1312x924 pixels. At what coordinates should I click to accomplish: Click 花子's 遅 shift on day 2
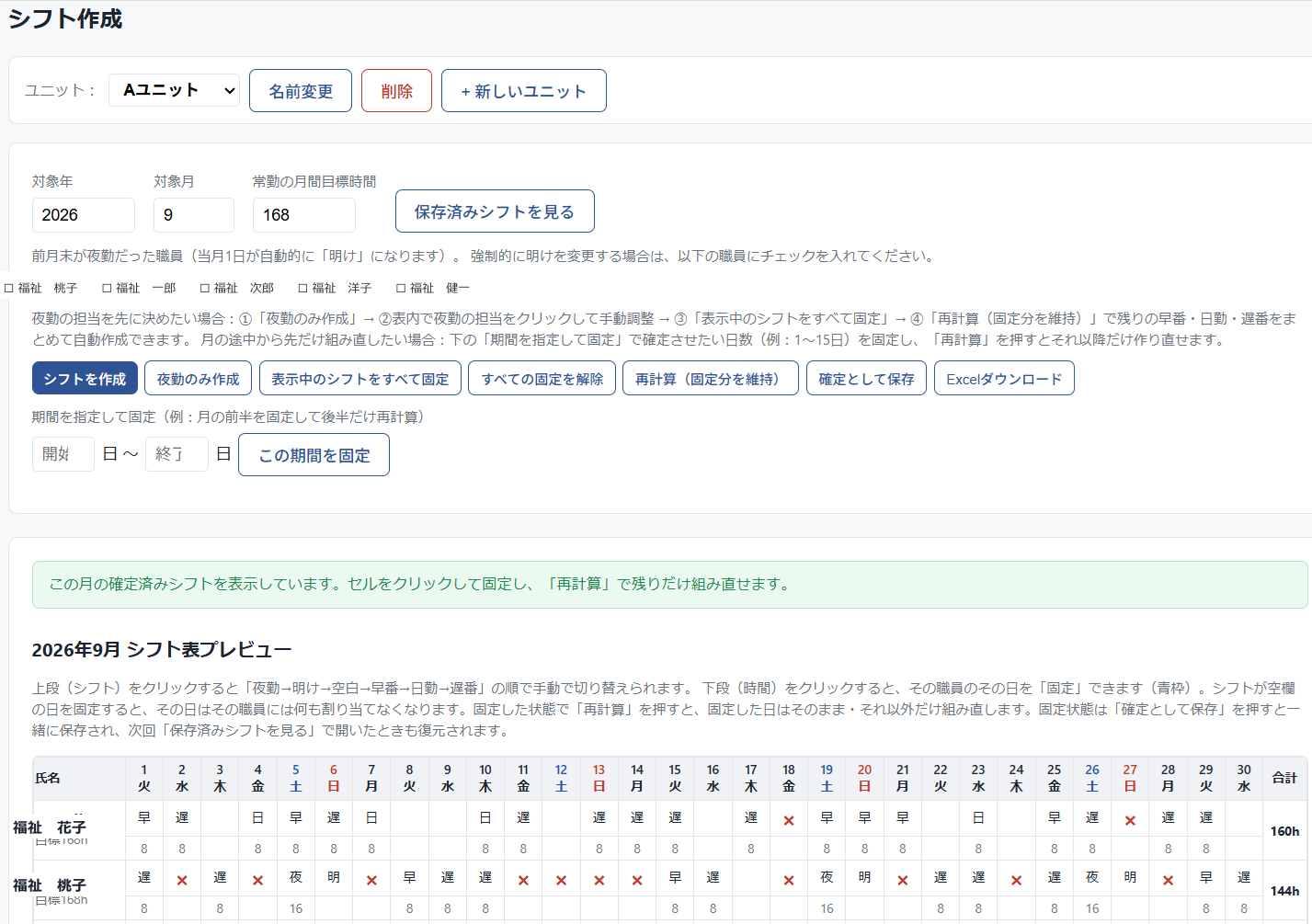tap(182, 818)
